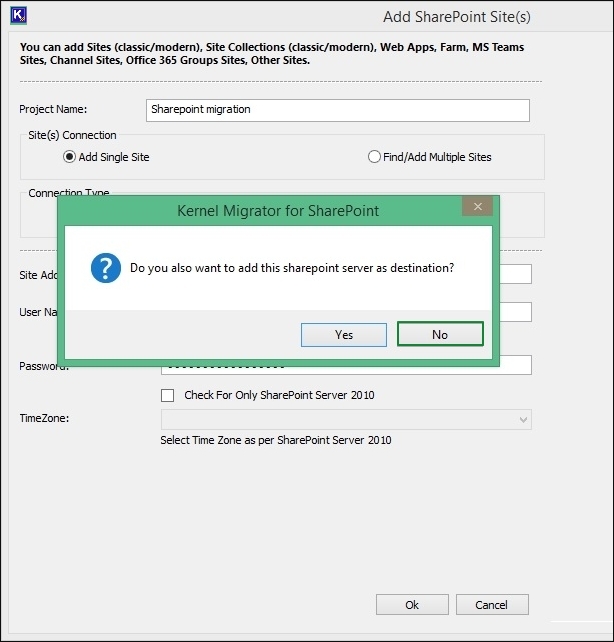Click the Ok button

[x=412, y=605]
